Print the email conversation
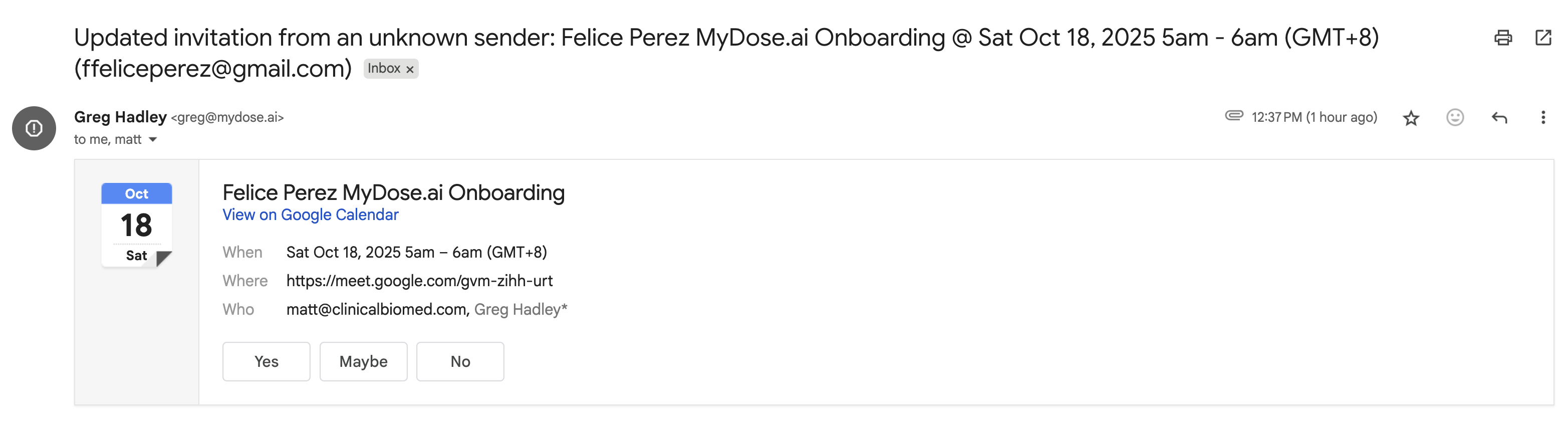 pyautogui.click(x=1503, y=38)
